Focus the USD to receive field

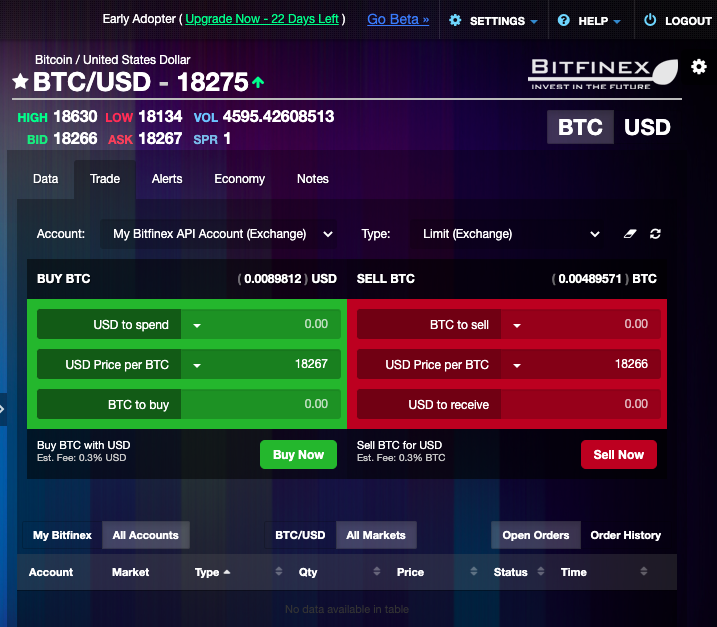[581, 404]
